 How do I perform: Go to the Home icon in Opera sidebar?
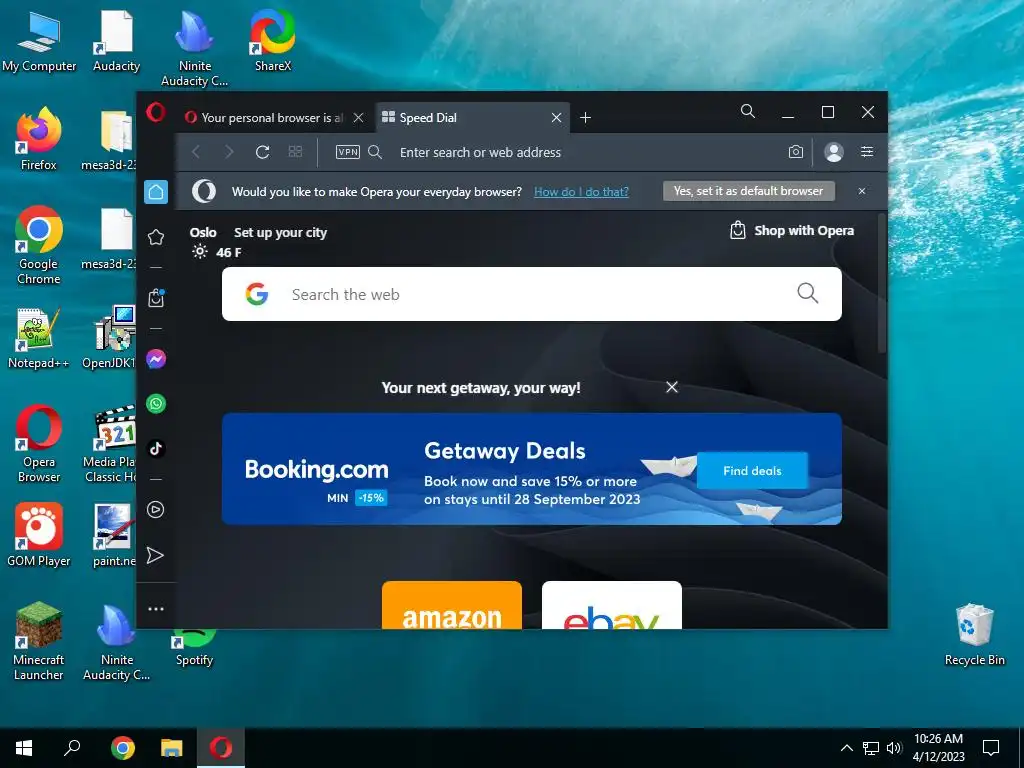[x=156, y=192]
